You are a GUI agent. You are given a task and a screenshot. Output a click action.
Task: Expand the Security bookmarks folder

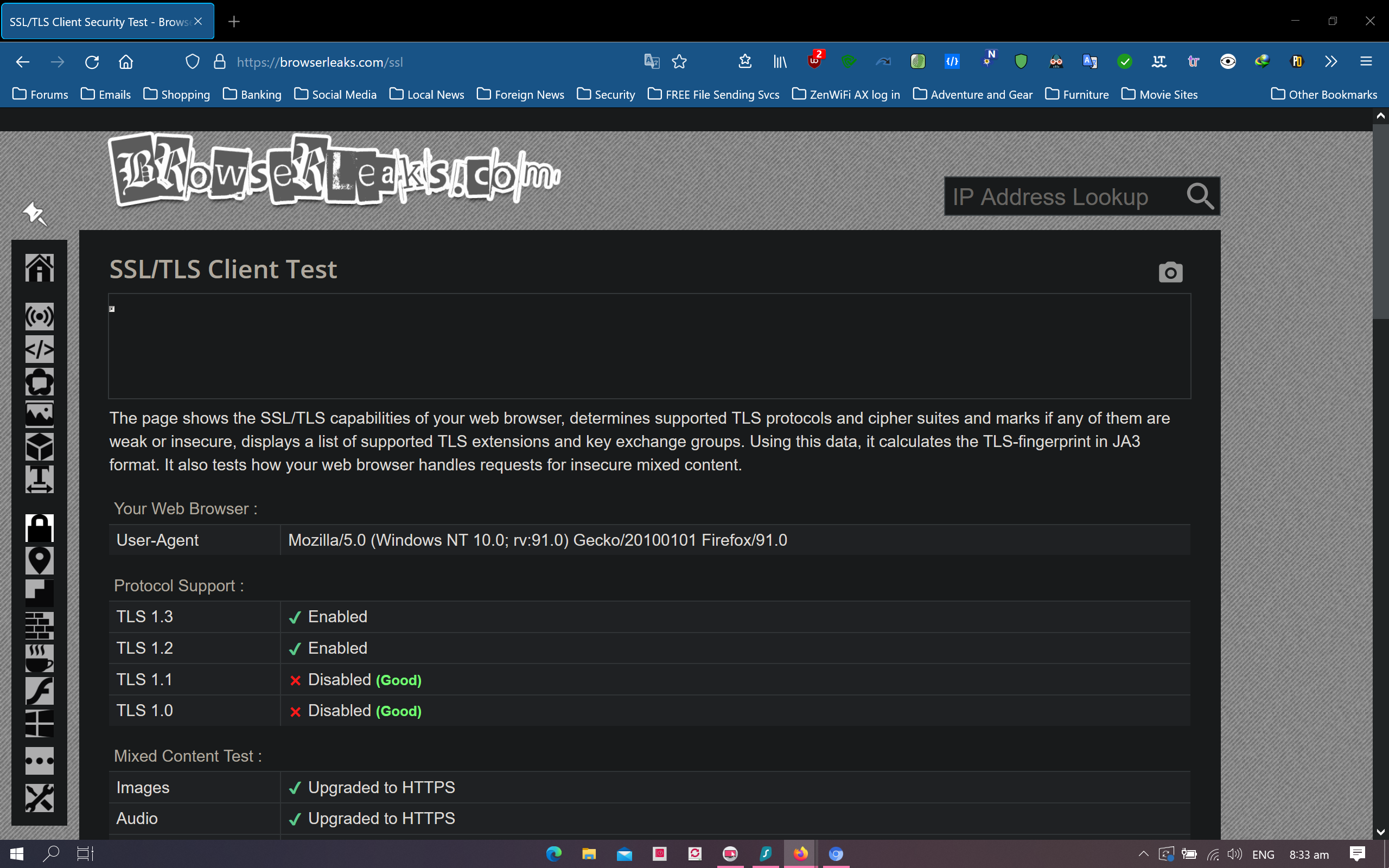pyautogui.click(x=606, y=94)
